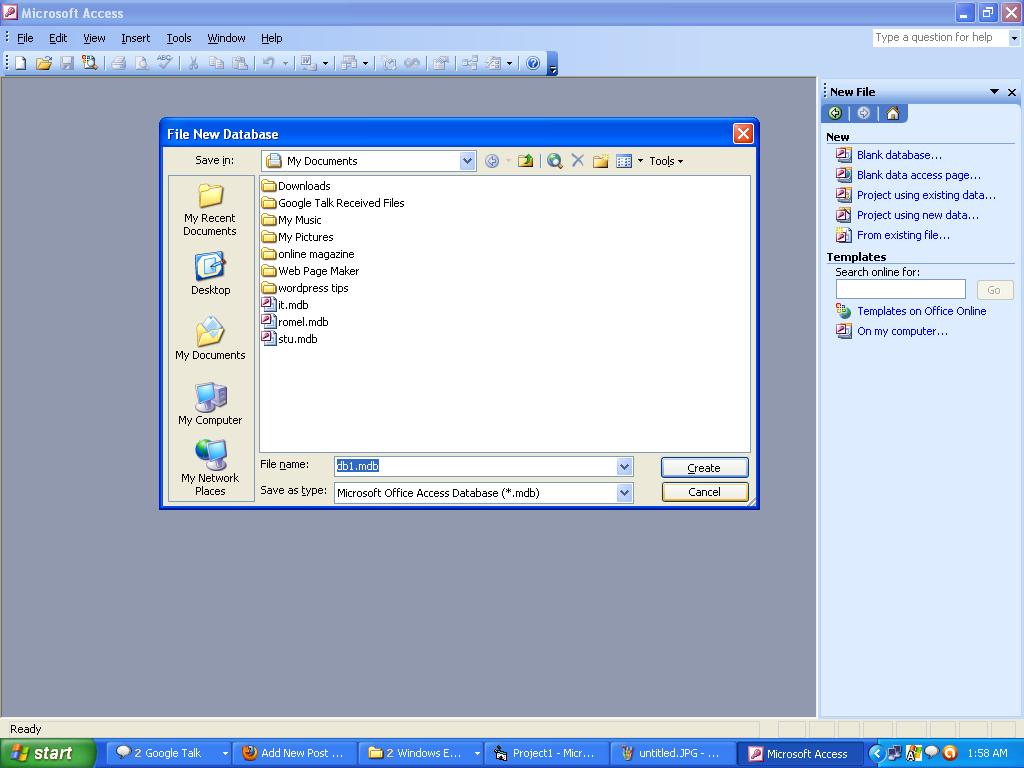Click the Delete X icon in dialog toolbar
The height and width of the screenshot is (768, 1024).
(x=577, y=161)
